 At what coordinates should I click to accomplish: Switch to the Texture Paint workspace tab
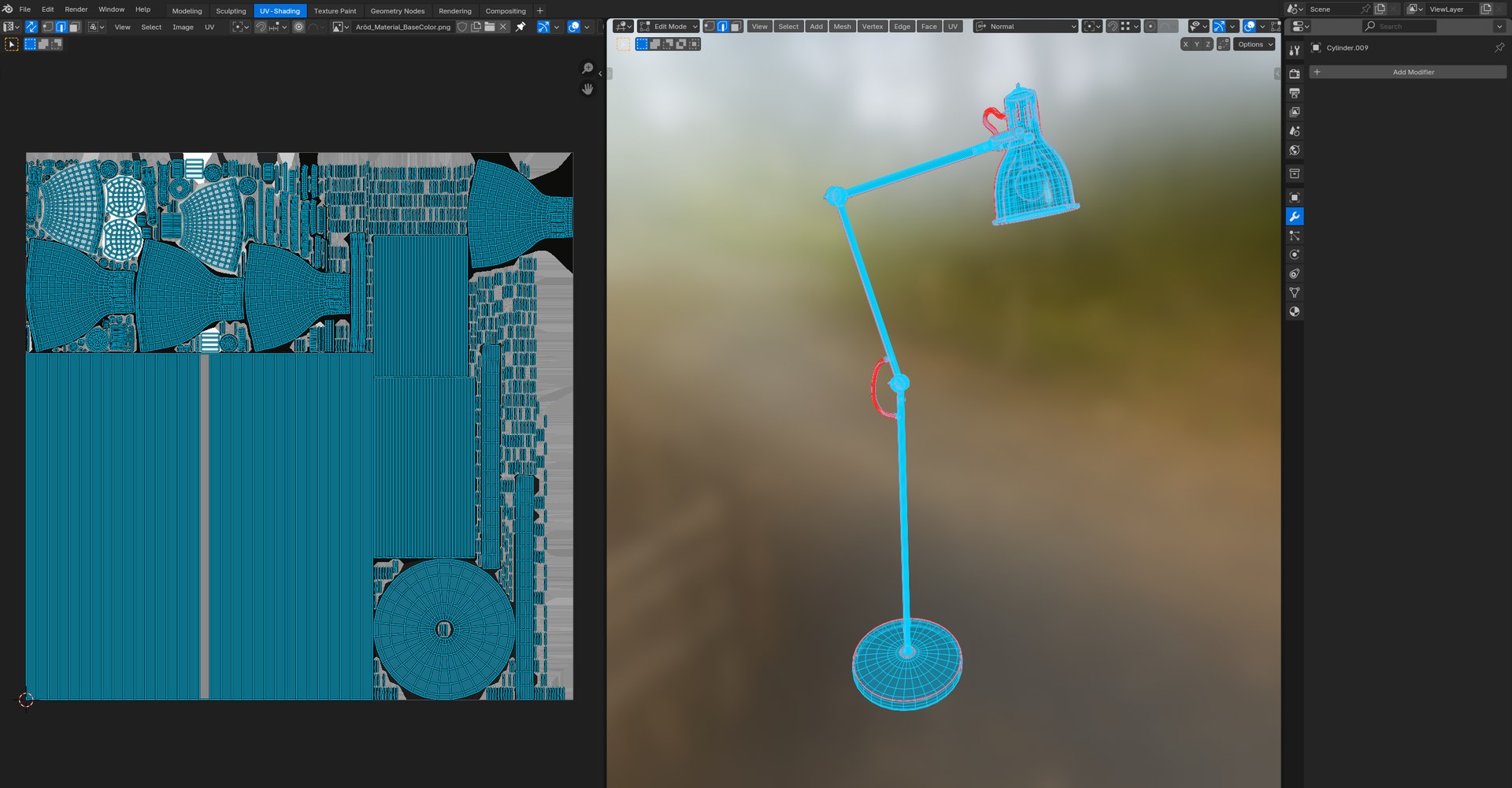[335, 11]
